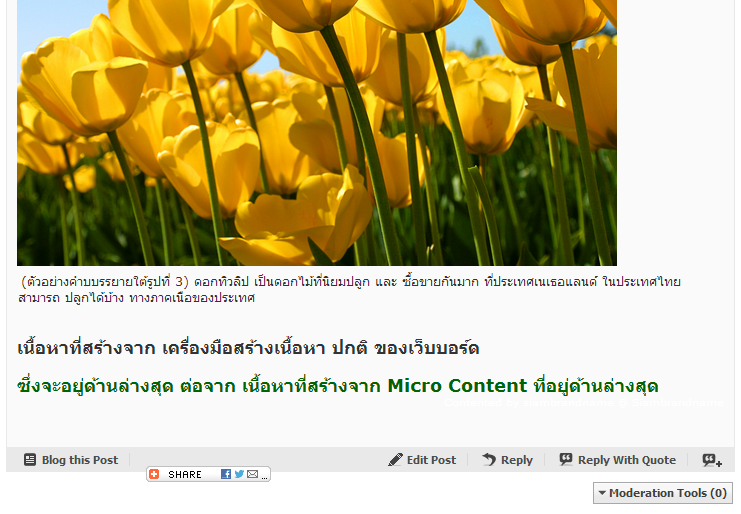
Task: Click the orange plus icon in the share widget
Action: [154, 474]
